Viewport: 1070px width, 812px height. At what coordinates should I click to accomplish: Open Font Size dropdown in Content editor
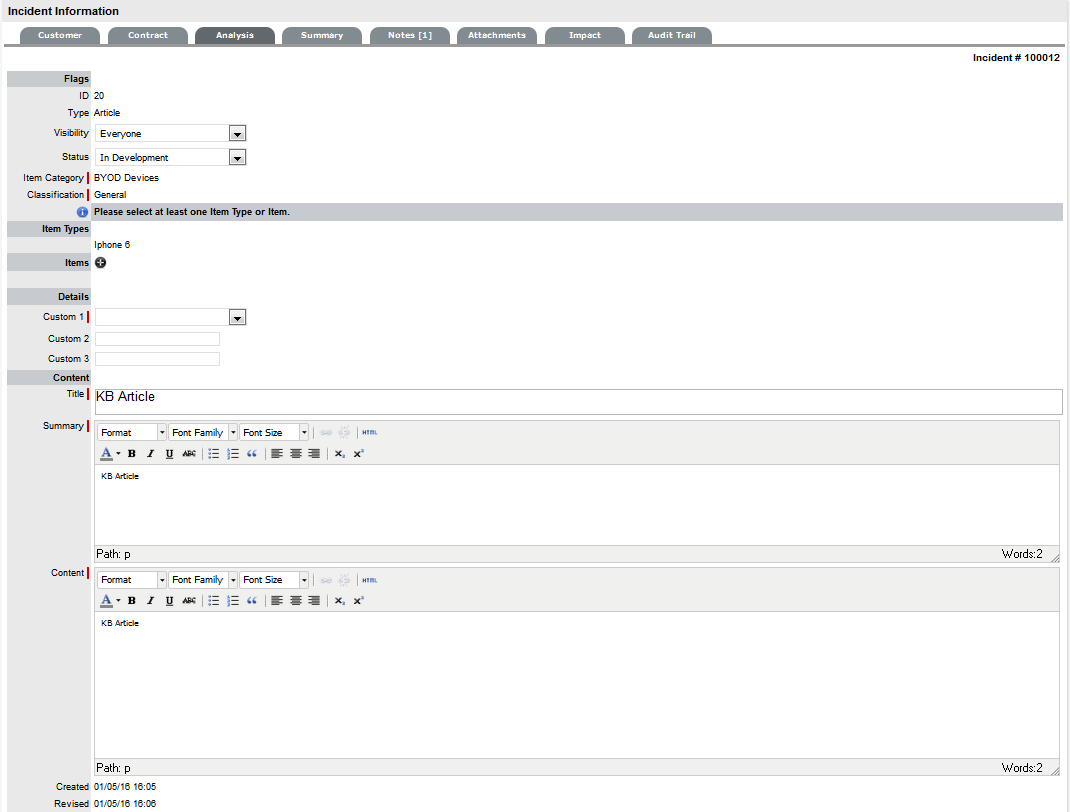tap(274, 580)
